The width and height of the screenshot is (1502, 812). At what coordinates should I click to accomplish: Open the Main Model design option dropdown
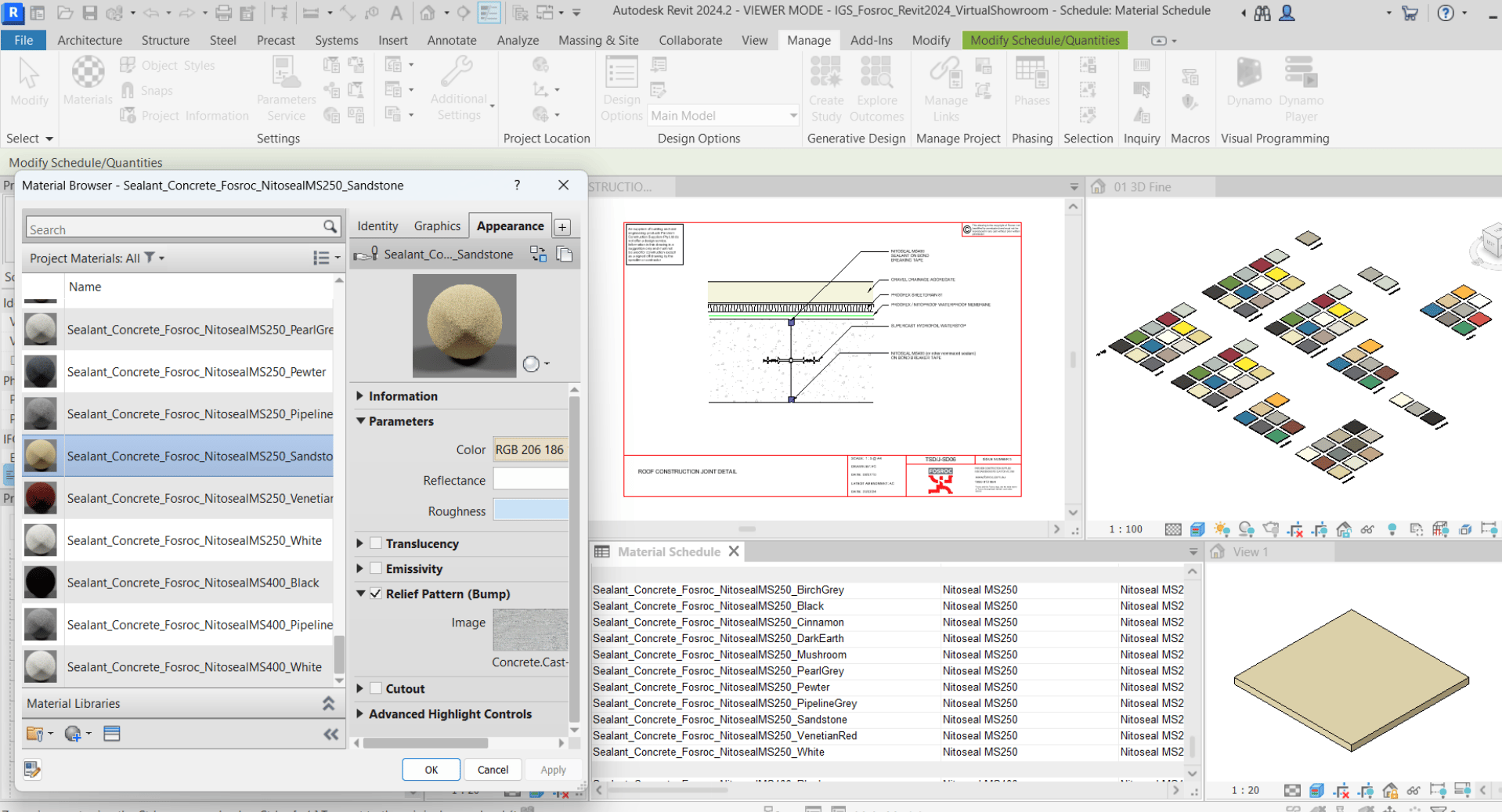724,116
